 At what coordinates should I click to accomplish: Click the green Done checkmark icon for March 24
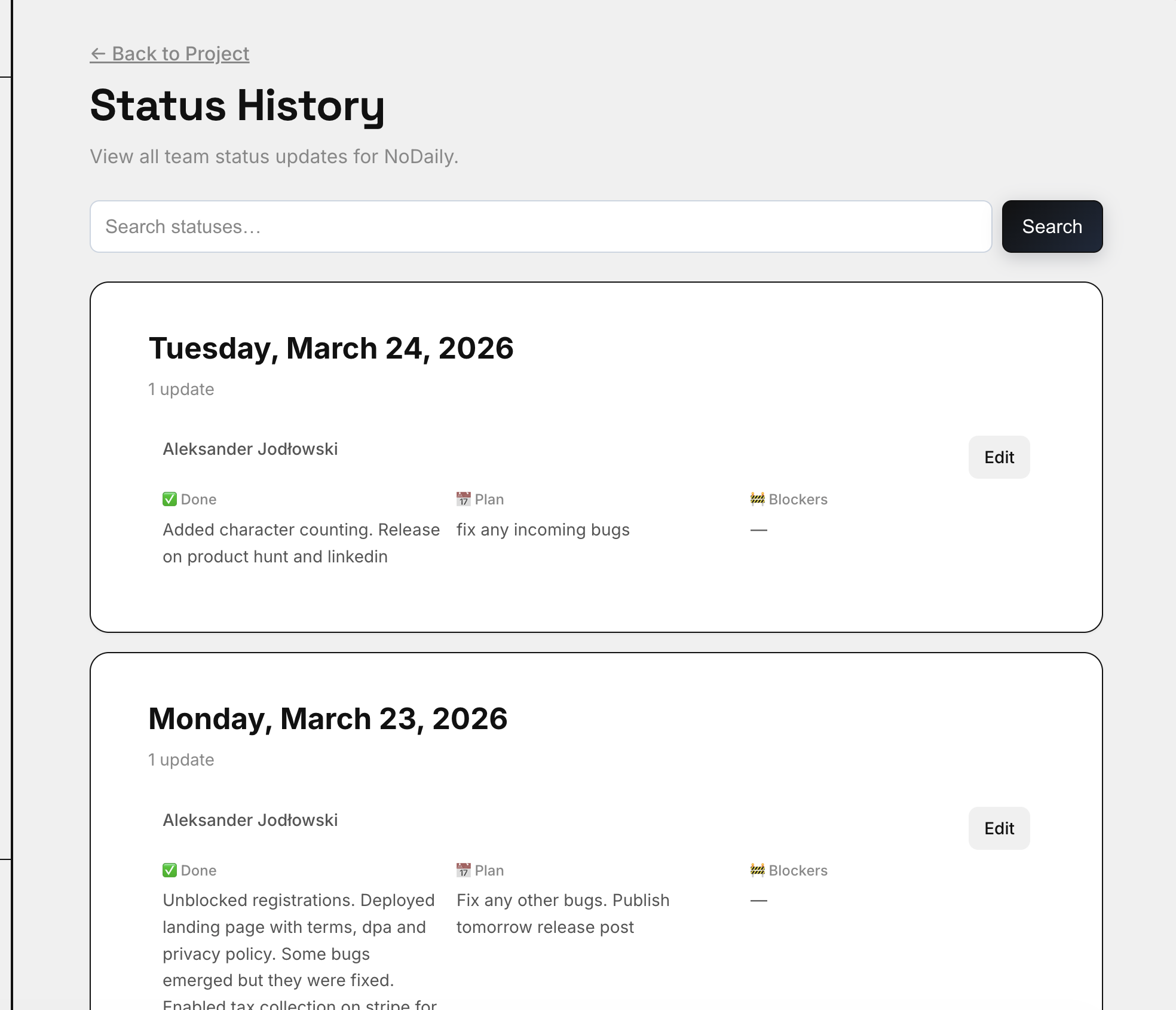(170, 499)
